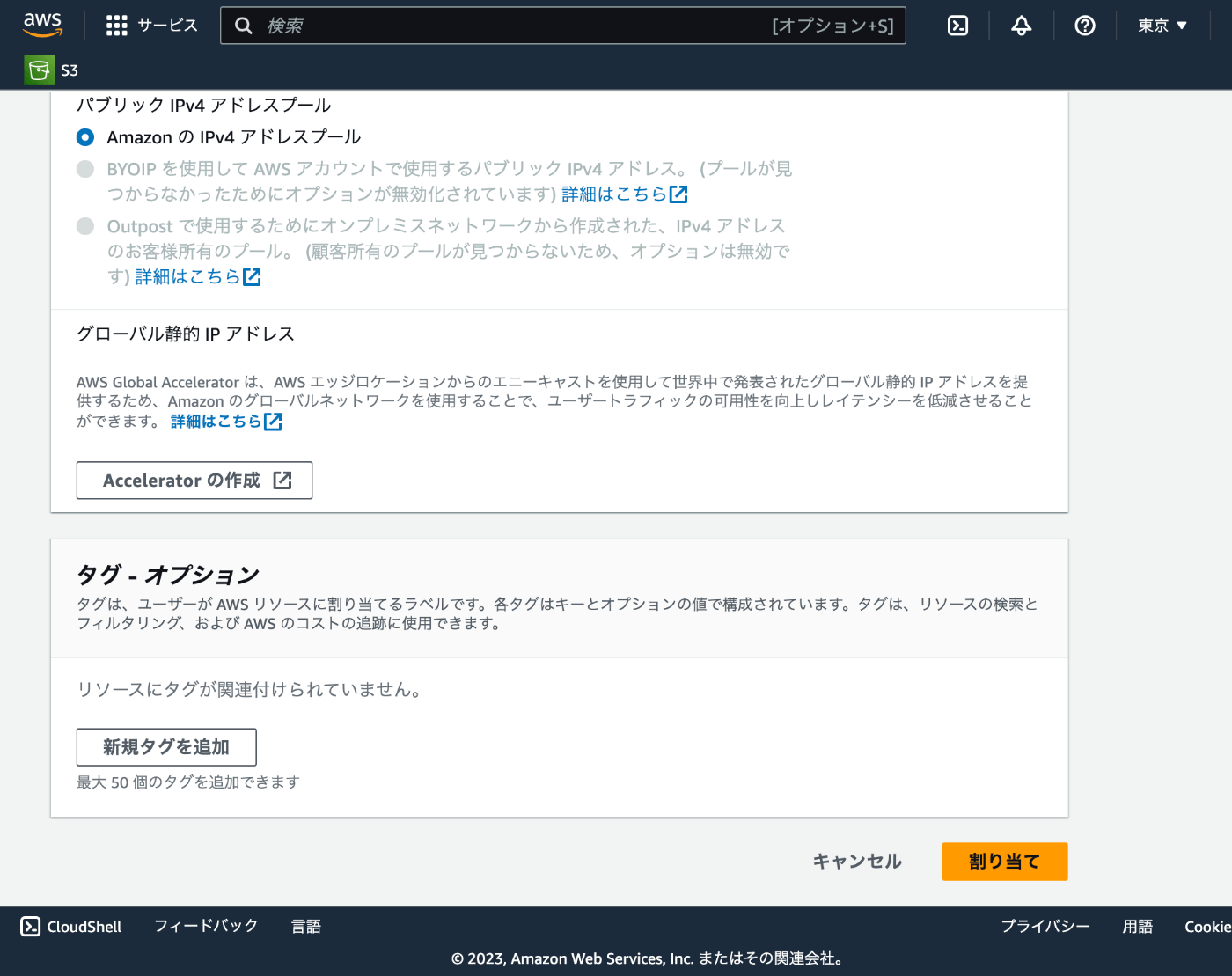This screenshot has height=976, width=1232.
Task: Select the Outpost customer-owned pool radio
Action: pos(85,226)
